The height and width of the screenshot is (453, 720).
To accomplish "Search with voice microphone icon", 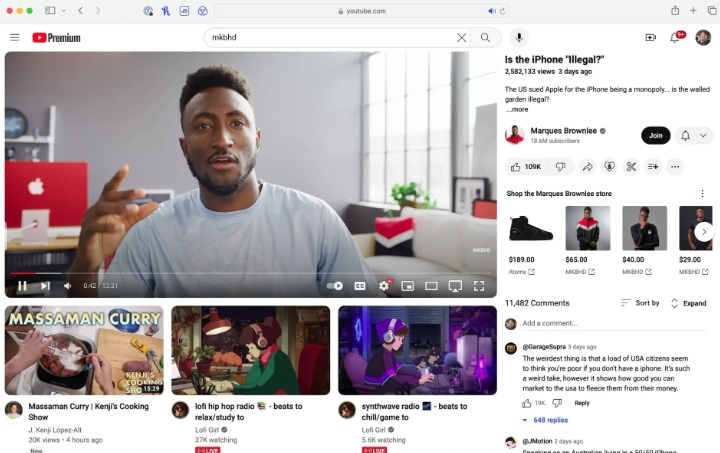I will [x=518, y=37].
